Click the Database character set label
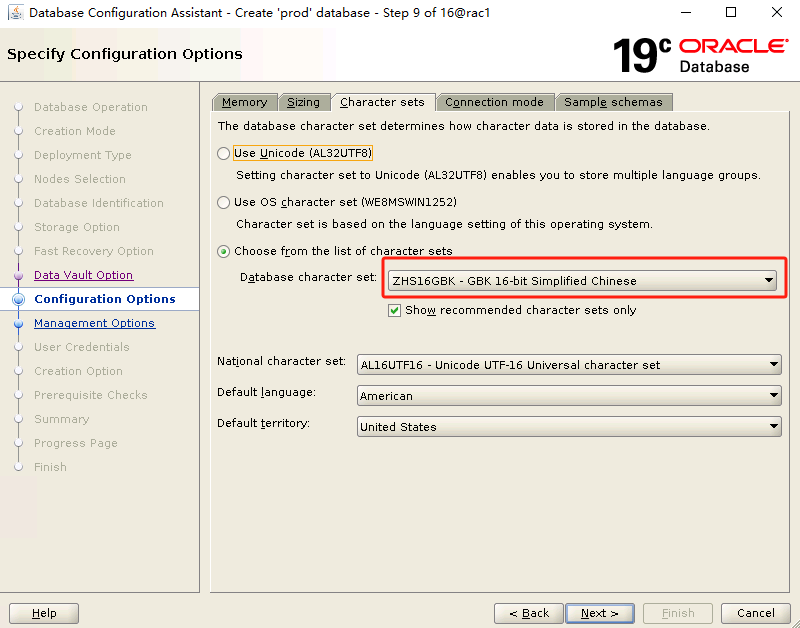This screenshot has width=800, height=628. click(308, 278)
